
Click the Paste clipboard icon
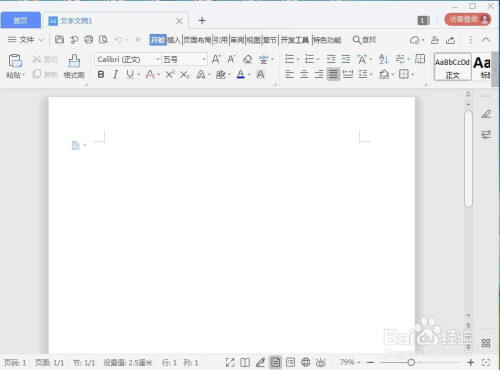point(15,61)
